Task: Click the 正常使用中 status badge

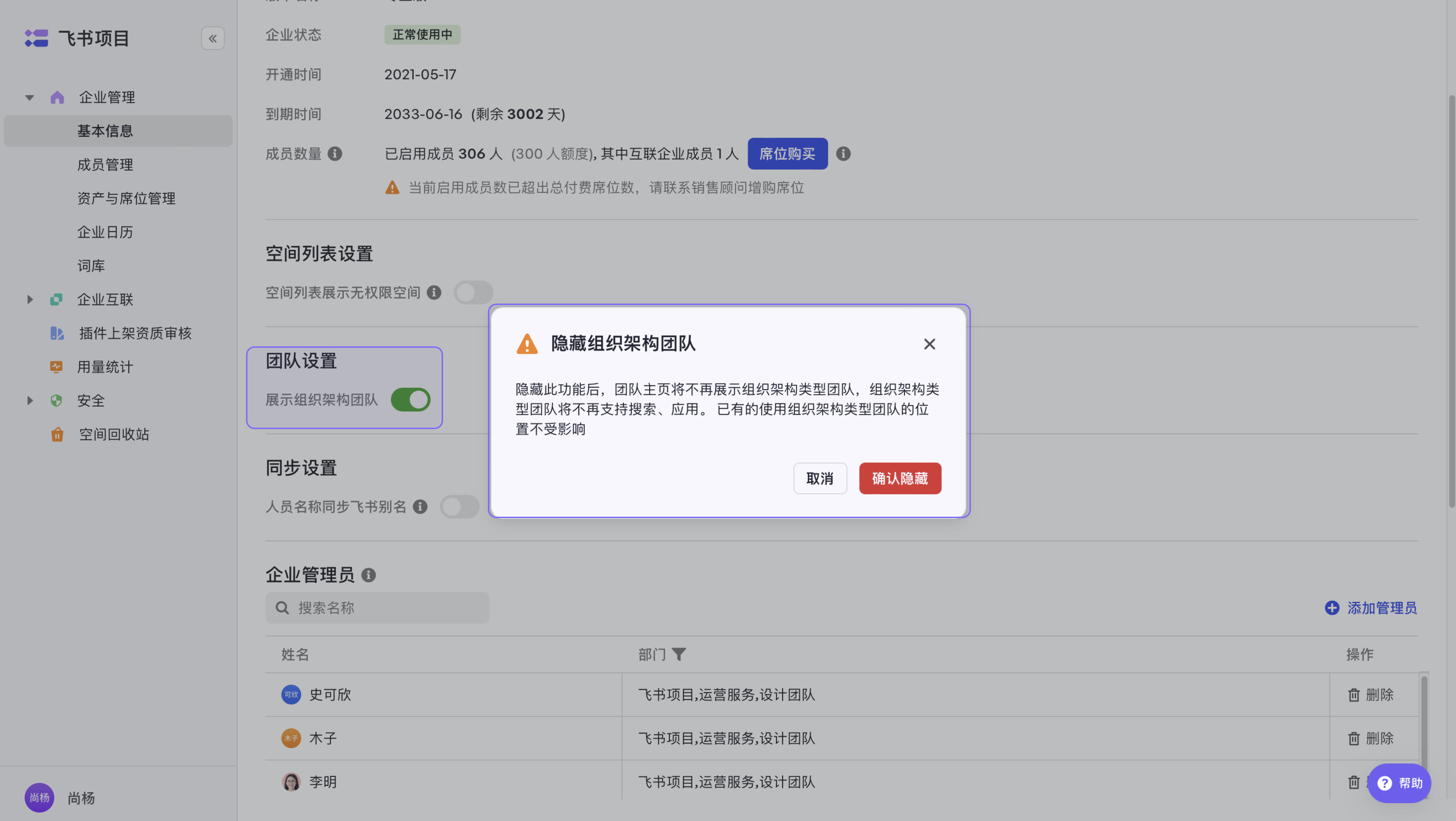Action: (x=422, y=34)
